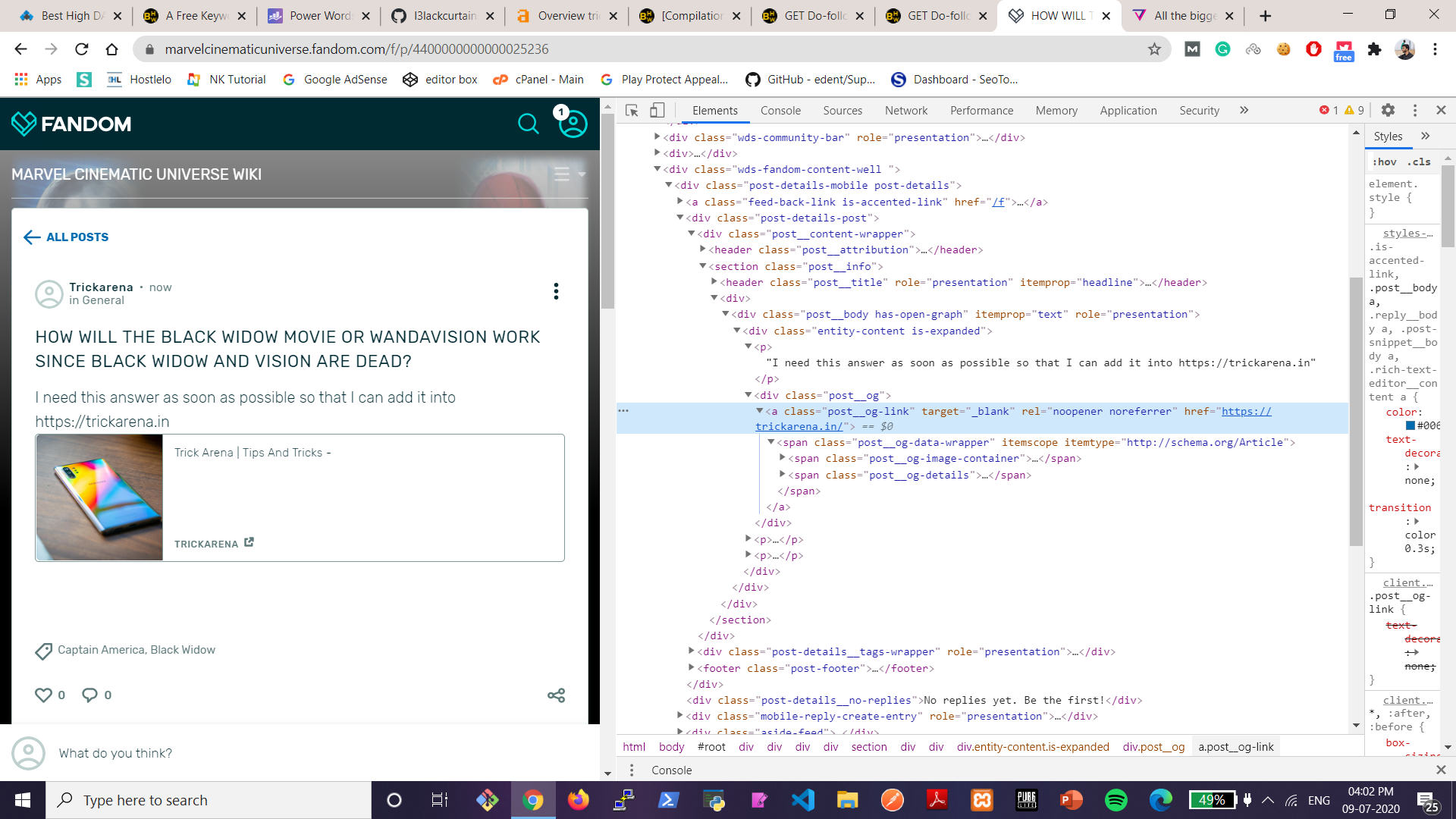This screenshot has width=1456, height=819.
Task: Switch to the Console tab
Action: coord(780,111)
